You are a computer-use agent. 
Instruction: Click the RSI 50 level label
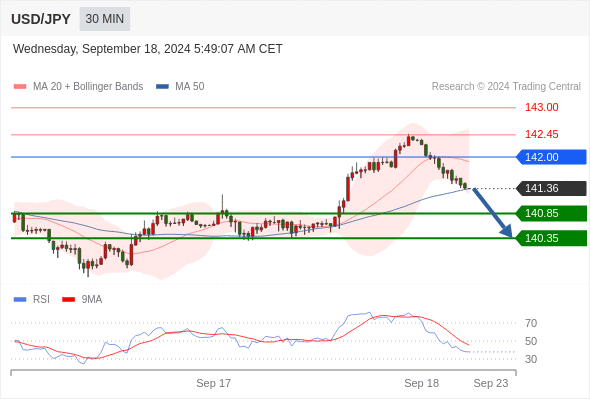click(531, 341)
